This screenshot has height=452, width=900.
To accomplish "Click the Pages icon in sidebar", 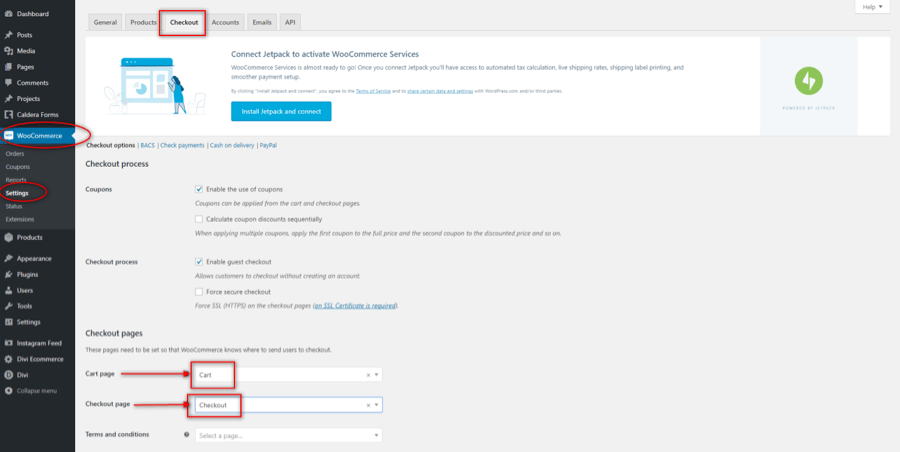I will point(8,67).
